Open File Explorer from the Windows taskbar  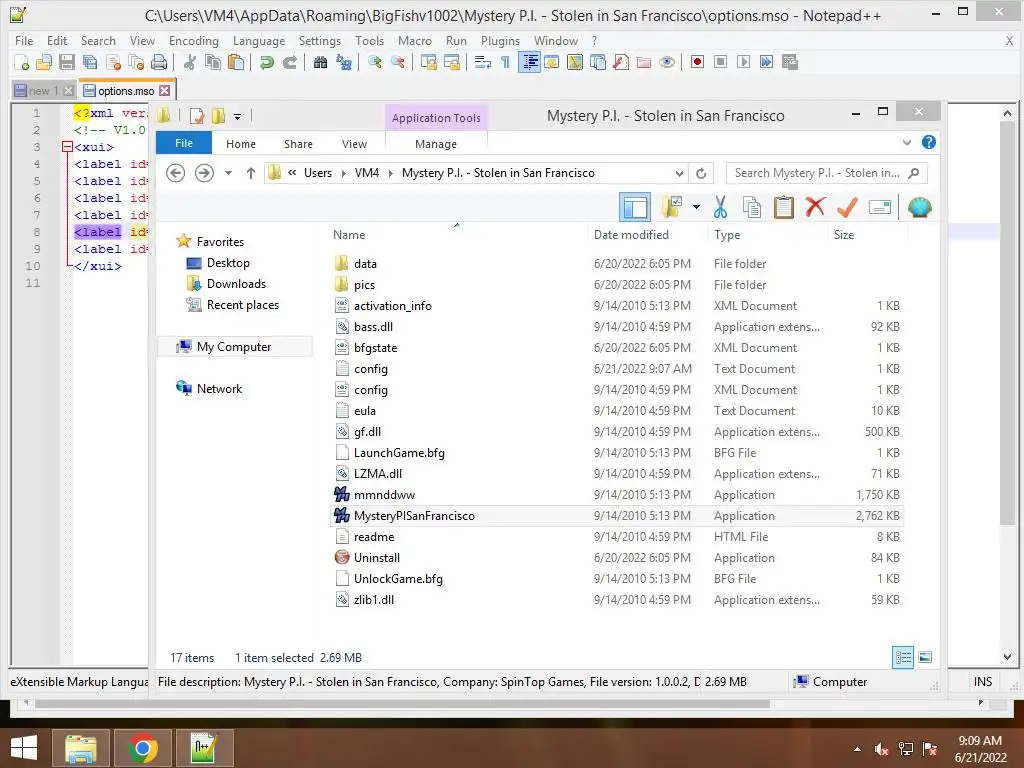[x=80, y=748]
